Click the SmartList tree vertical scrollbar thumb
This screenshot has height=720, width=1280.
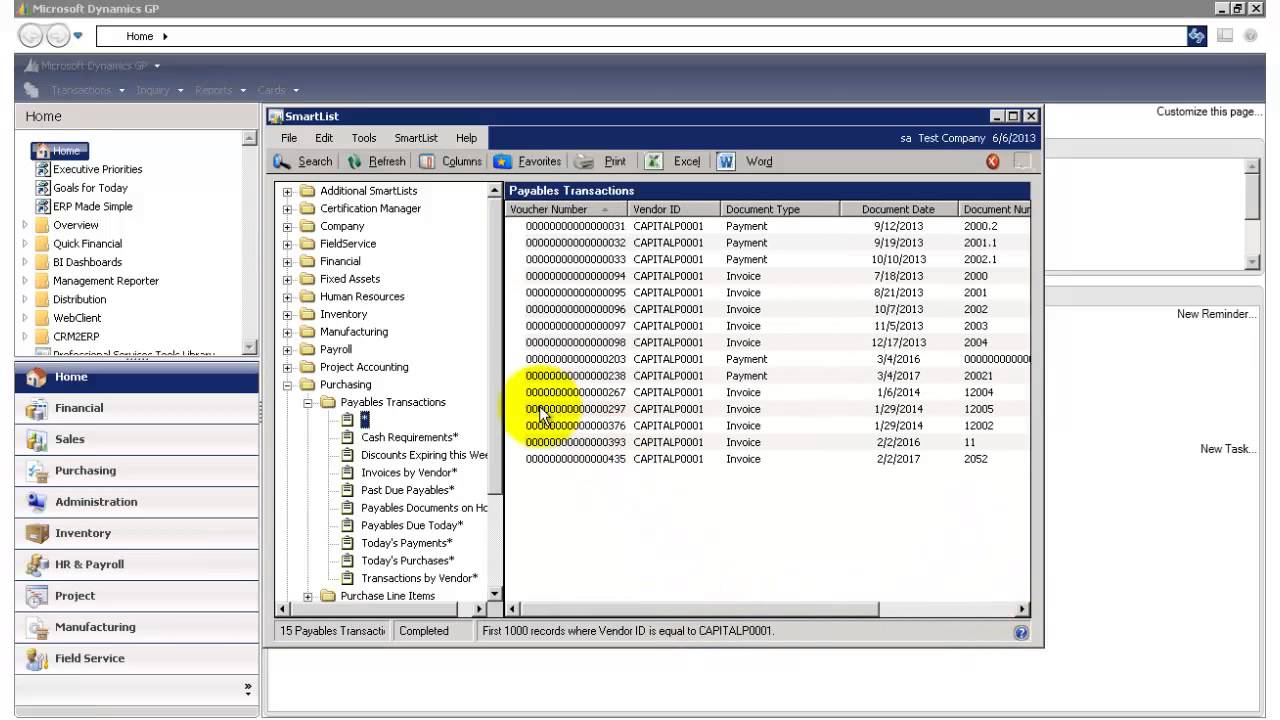tap(495, 345)
